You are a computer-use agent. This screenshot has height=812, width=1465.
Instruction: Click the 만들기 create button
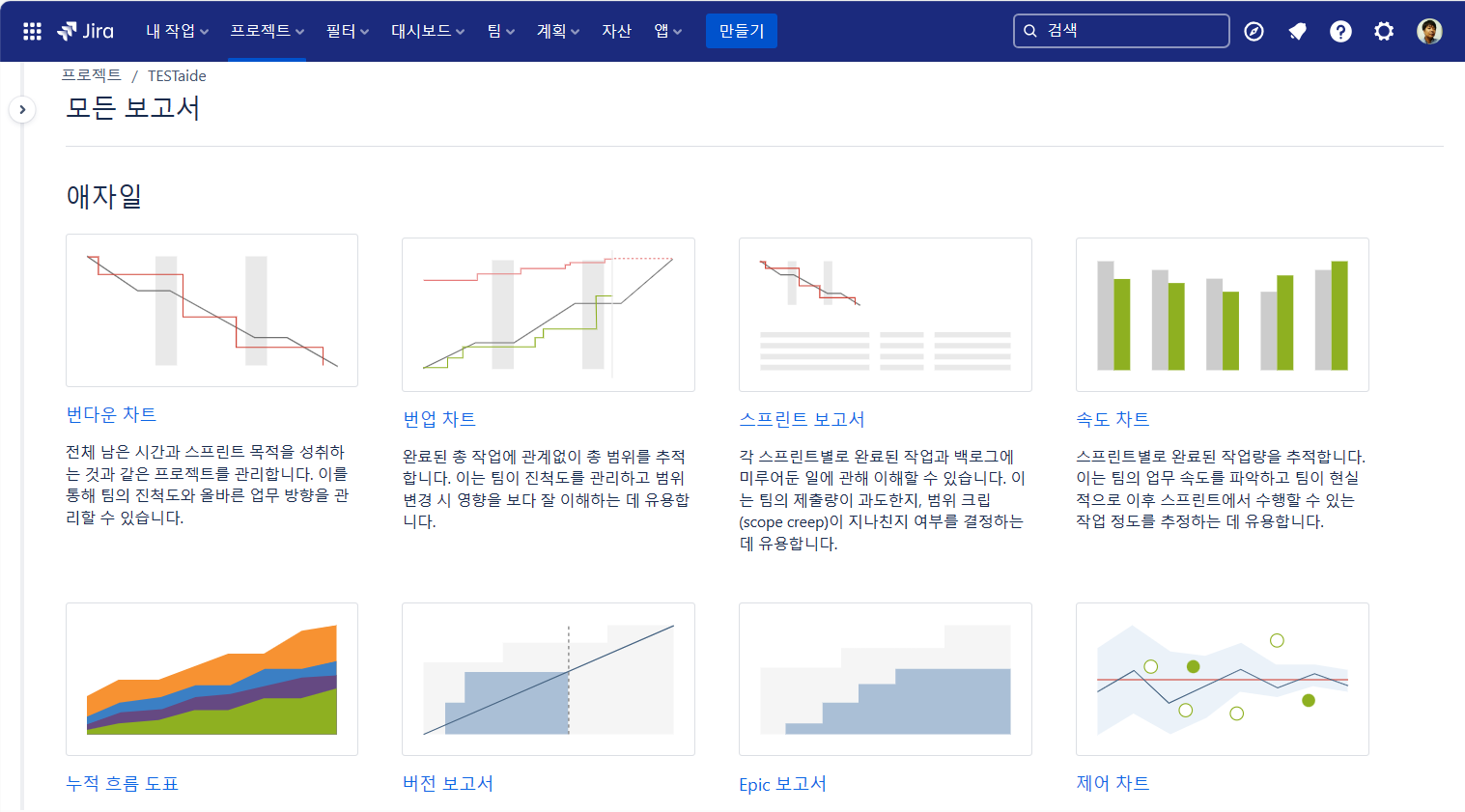[742, 31]
